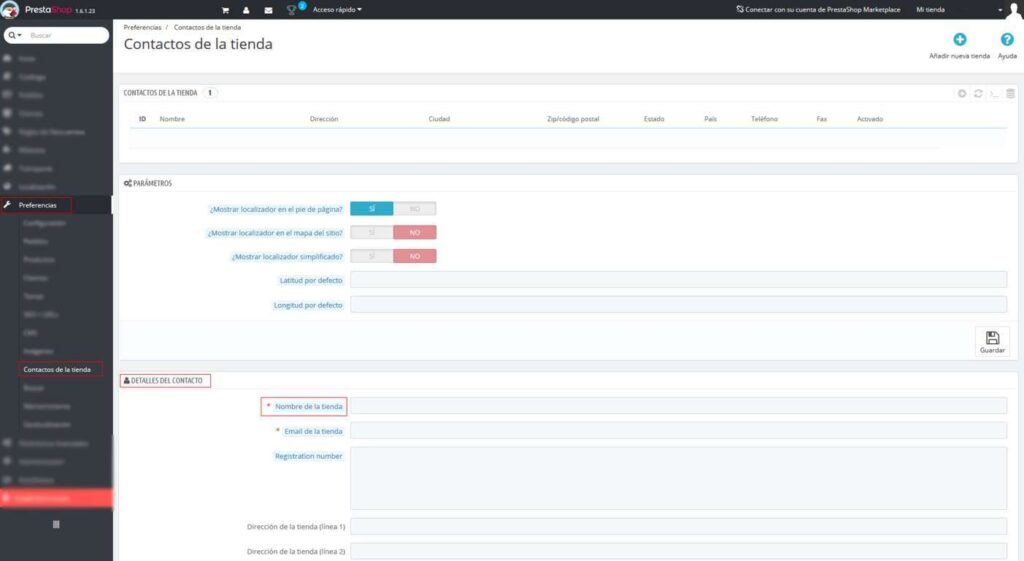Set sitemap locator toggle to SÍ
The width and height of the screenshot is (1024, 561).
pyautogui.click(x=372, y=232)
